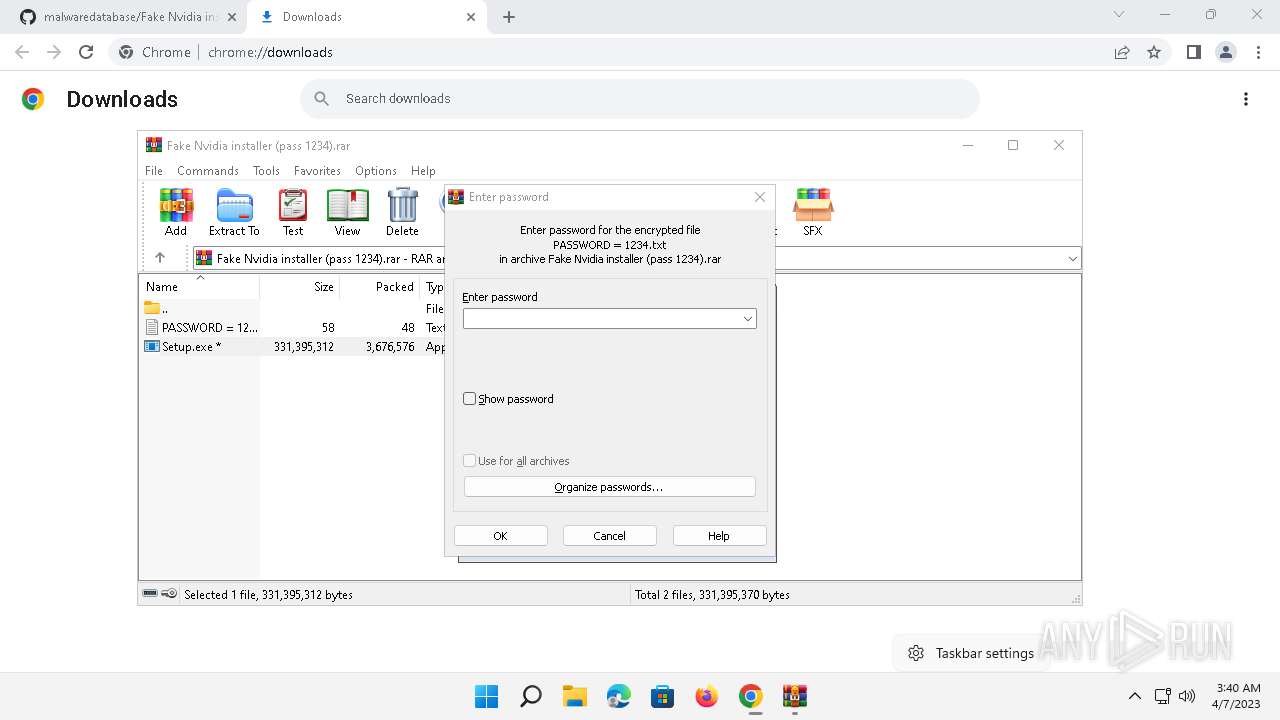Click the SFX toolbar icon
Screen dimensions: 1280x720
(813, 212)
